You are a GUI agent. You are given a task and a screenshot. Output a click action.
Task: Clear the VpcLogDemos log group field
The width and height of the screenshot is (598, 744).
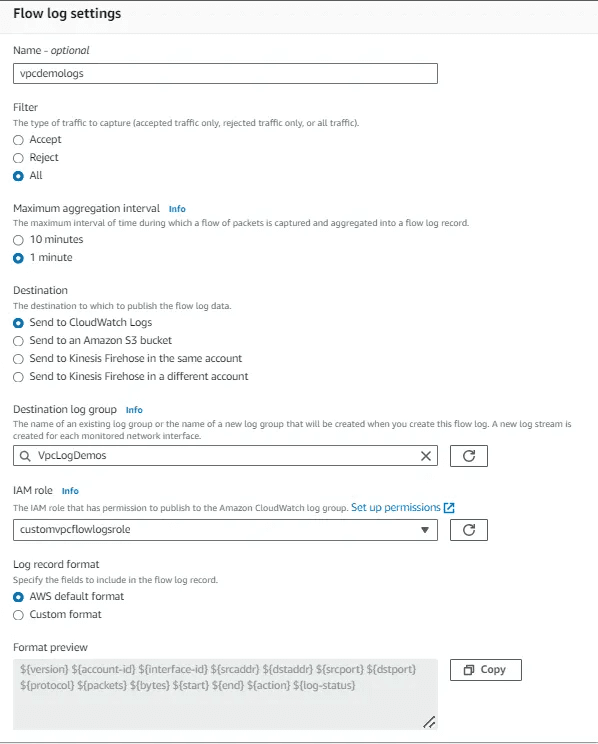(426, 456)
